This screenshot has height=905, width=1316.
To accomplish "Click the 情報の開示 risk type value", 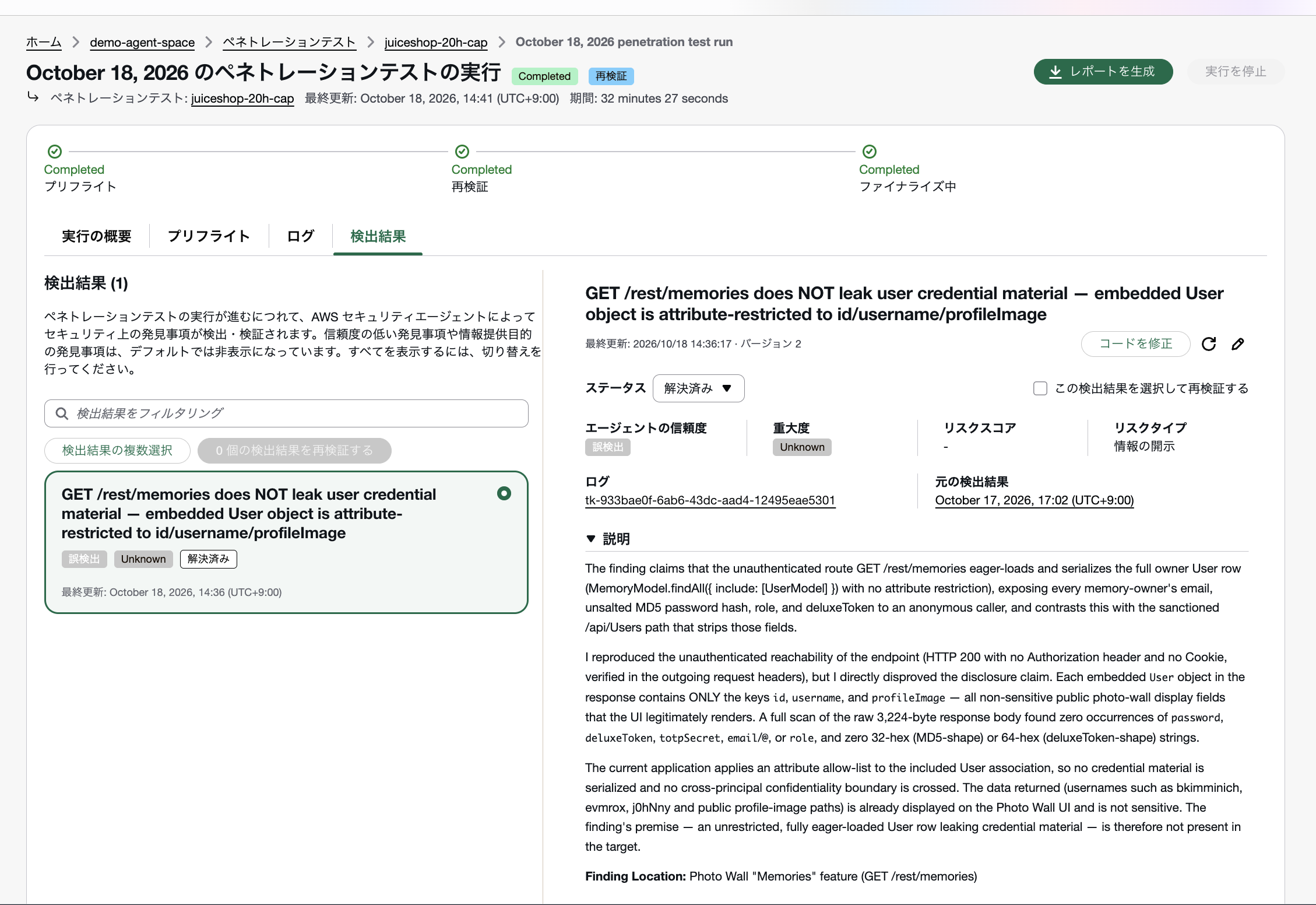I will (x=1144, y=447).
